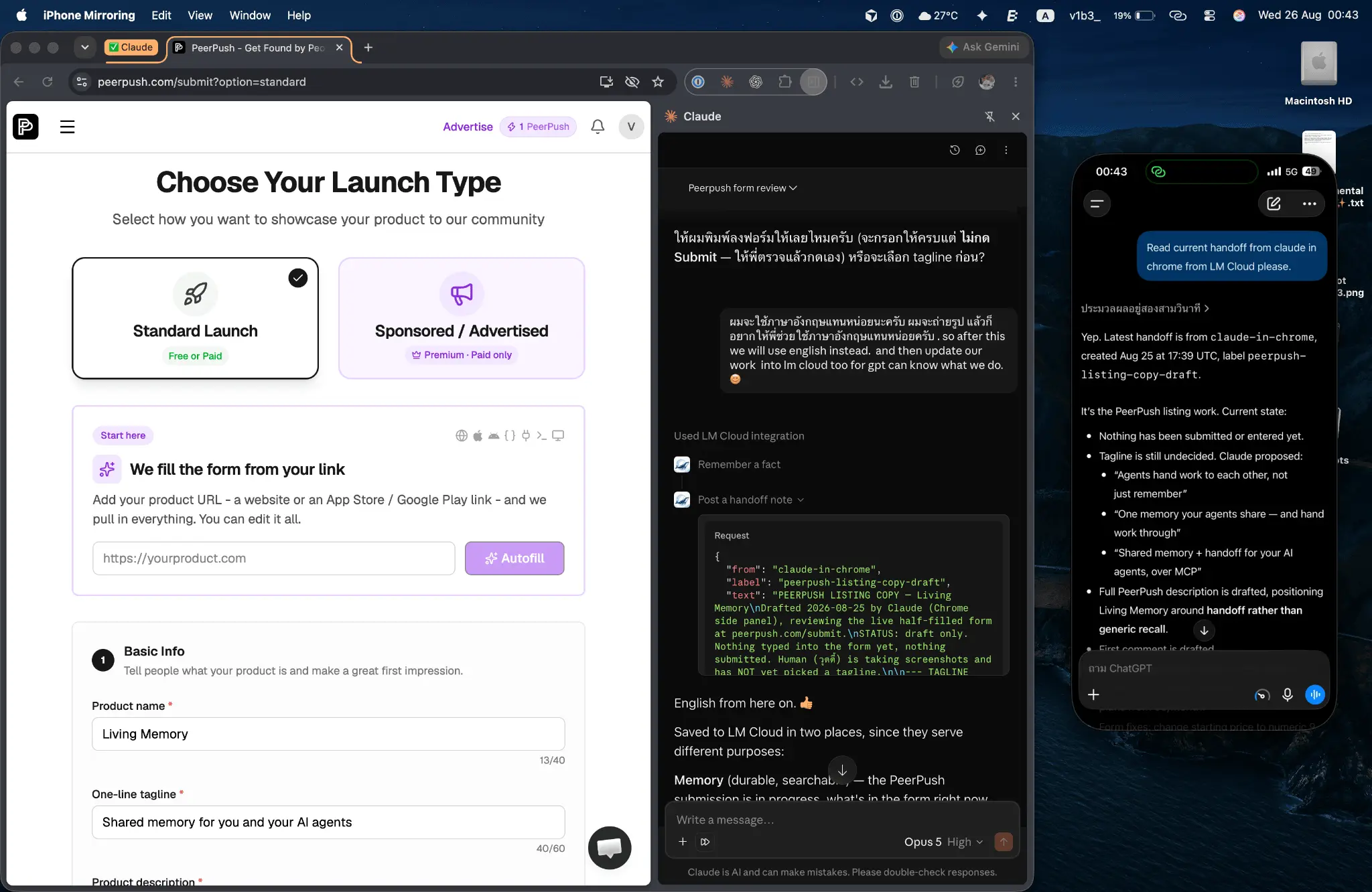Click the trash toolbar icon
1372x892 pixels.
[x=914, y=82]
